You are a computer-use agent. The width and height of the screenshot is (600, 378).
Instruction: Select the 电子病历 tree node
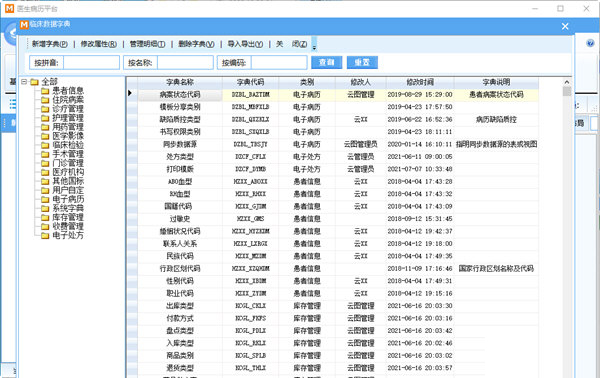pos(68,199)
